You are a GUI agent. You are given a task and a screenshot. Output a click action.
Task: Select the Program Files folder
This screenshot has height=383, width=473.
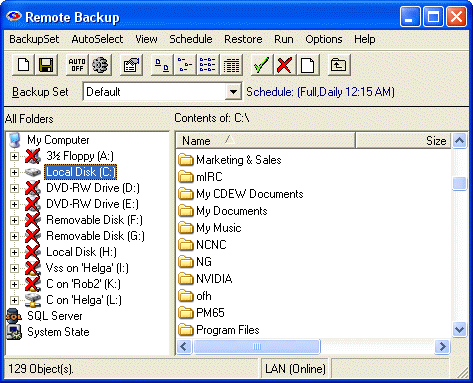(x=219, y=330)
